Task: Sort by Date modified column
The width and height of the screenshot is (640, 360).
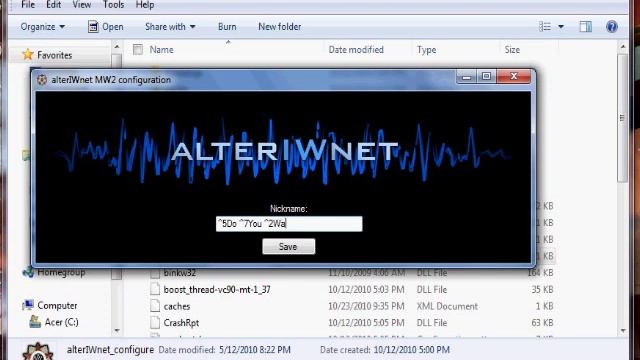Action: (x=356, y=49)
